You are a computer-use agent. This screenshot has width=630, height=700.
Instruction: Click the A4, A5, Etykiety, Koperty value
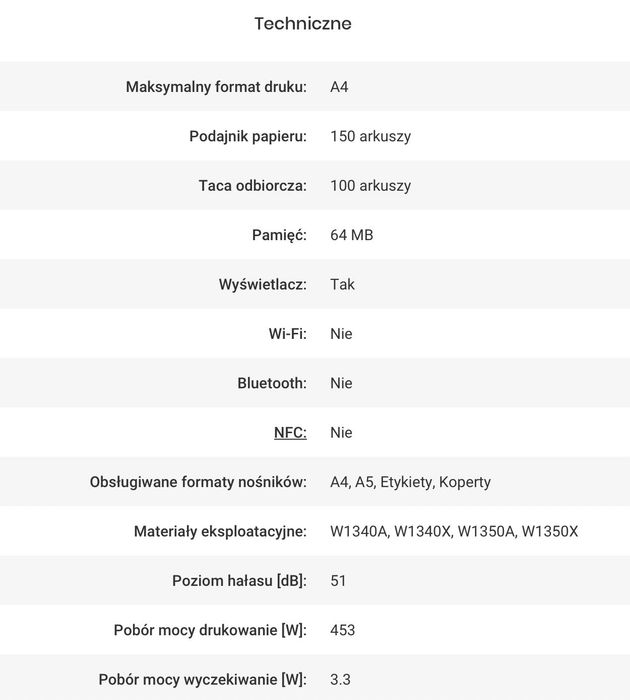(x=410, y=482)
